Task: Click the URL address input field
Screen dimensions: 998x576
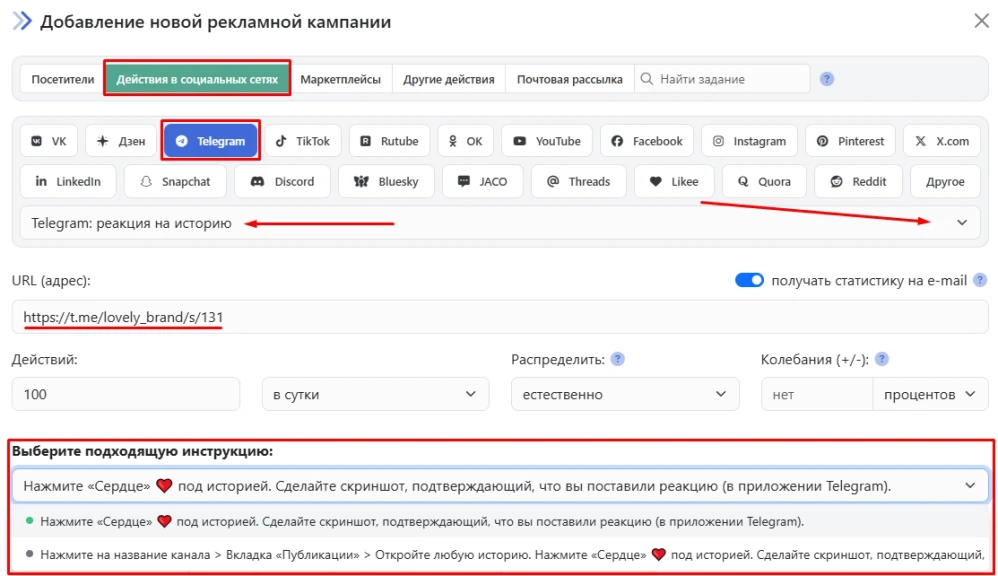Action: [499, 318]
